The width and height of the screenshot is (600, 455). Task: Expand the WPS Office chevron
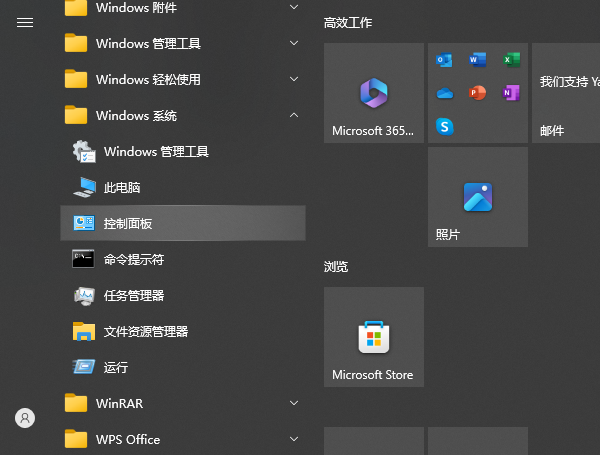click(x=294, y=439)
